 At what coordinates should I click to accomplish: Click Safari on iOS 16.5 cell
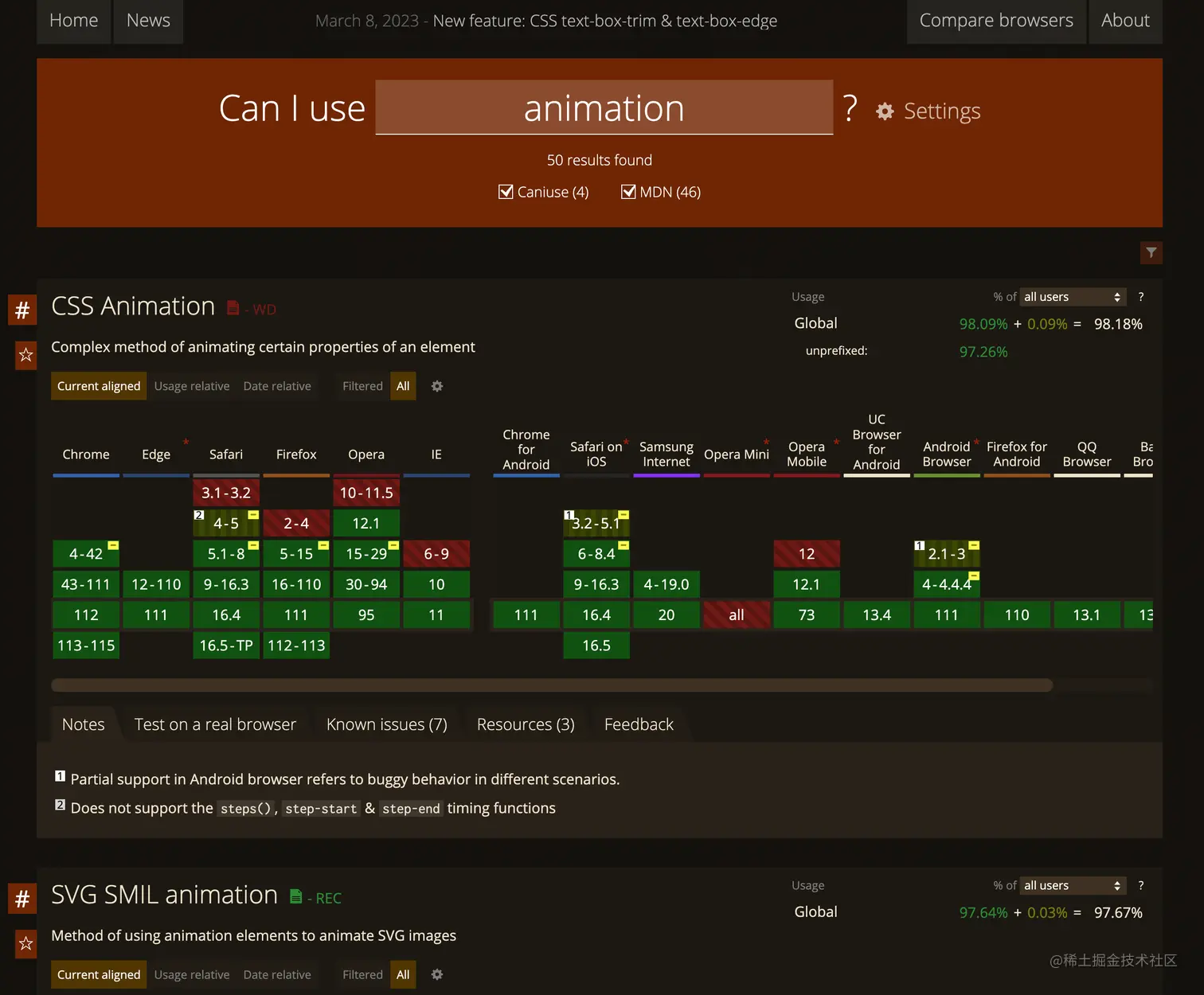coord(596,646)
